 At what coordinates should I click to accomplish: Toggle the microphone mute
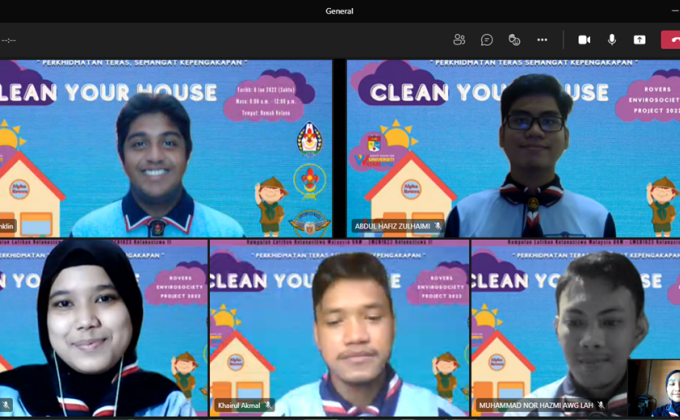(x=612, y=40)
